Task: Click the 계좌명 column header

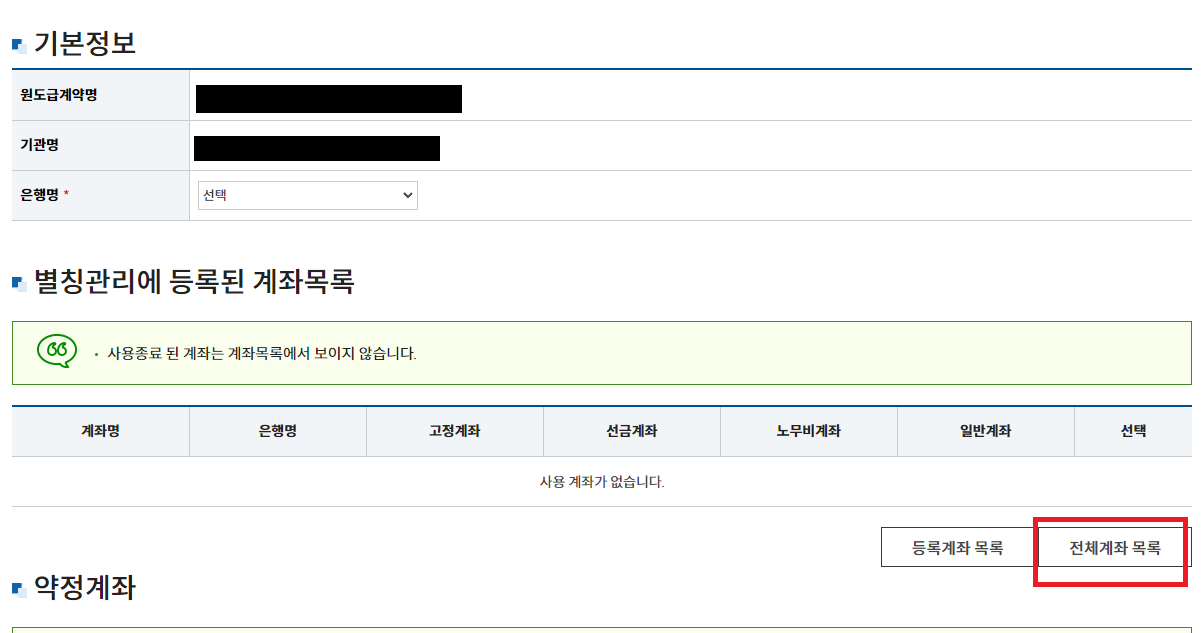Action: [101, 431]
